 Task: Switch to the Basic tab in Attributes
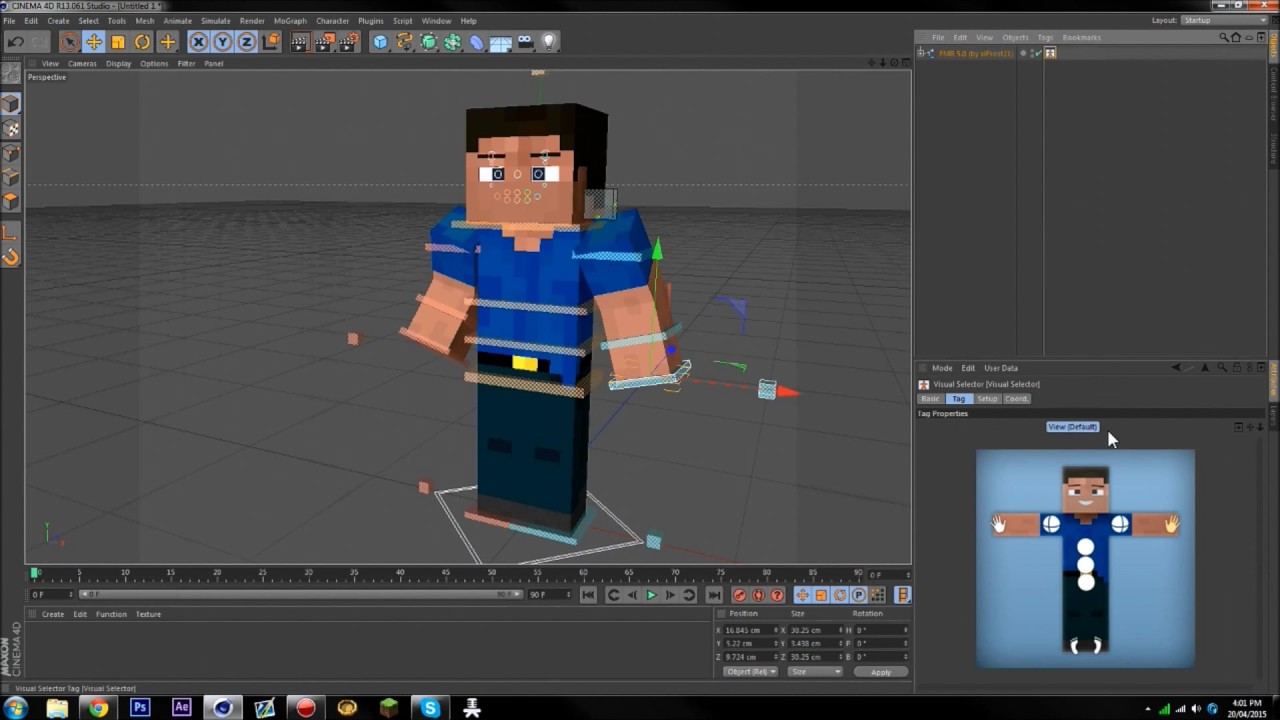930,399
